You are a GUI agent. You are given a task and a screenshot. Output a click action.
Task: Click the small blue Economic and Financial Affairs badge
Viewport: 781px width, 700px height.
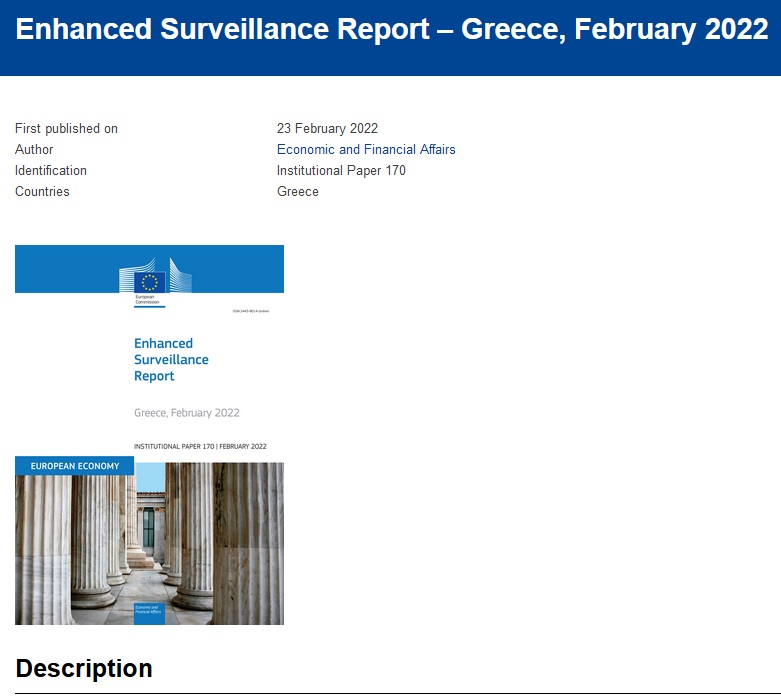149,613
